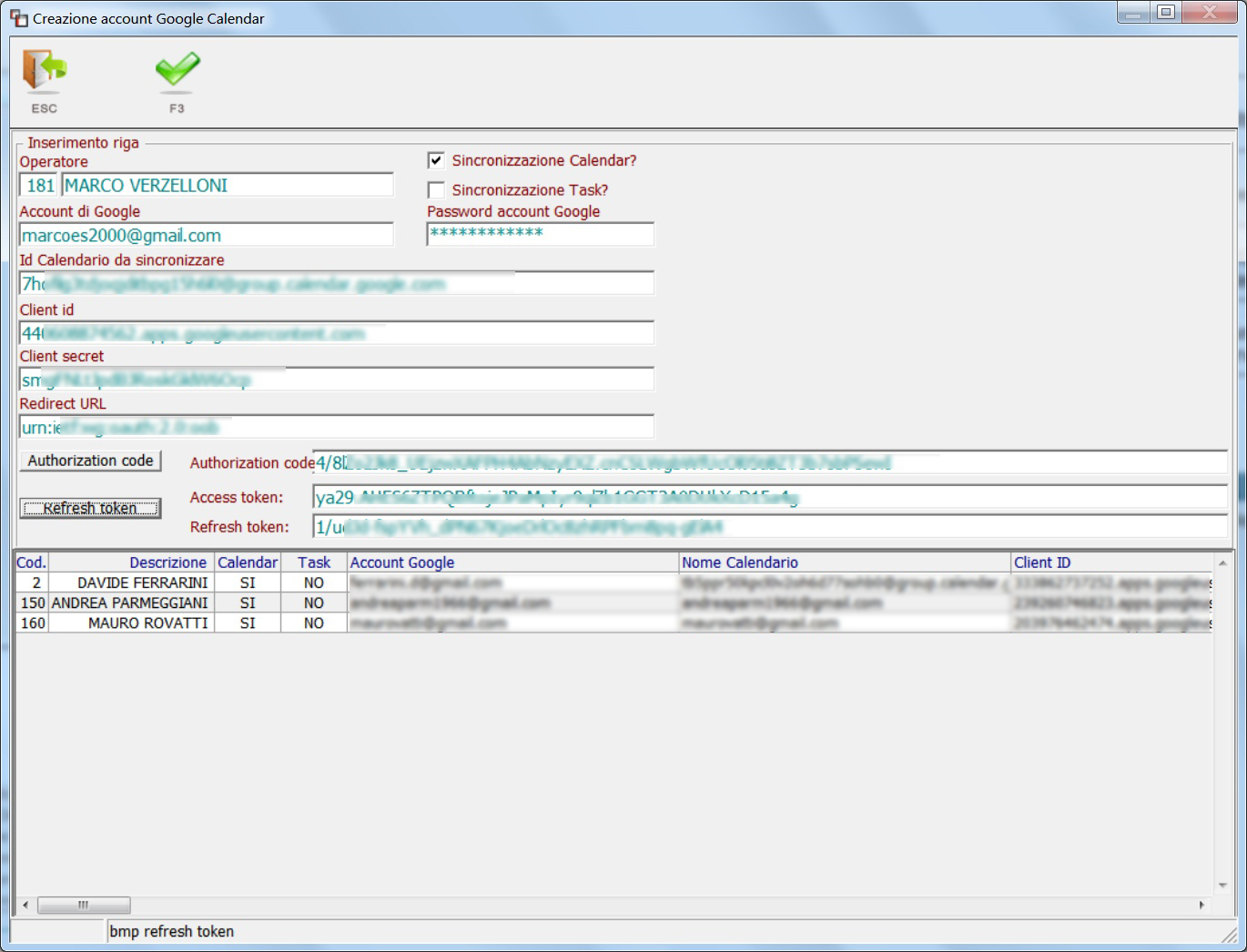The width and height of the screenshot is (1247, 952).
Task: Click the Authorization code button
Action: (x=90, y=461)
